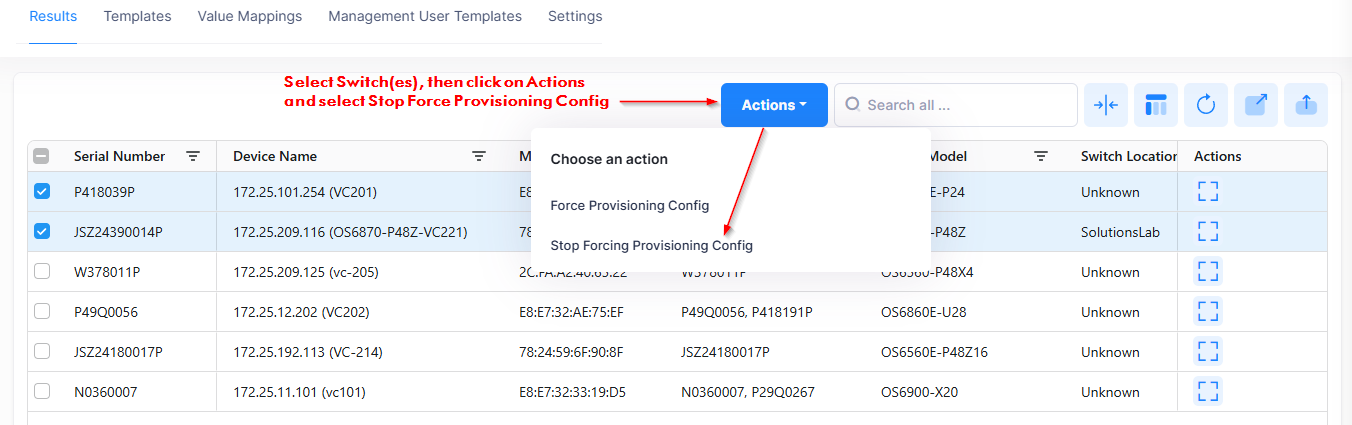Click expand icon for row N0360007
The height and width of the screenshot is (425, 1352).
(1208, 392)
